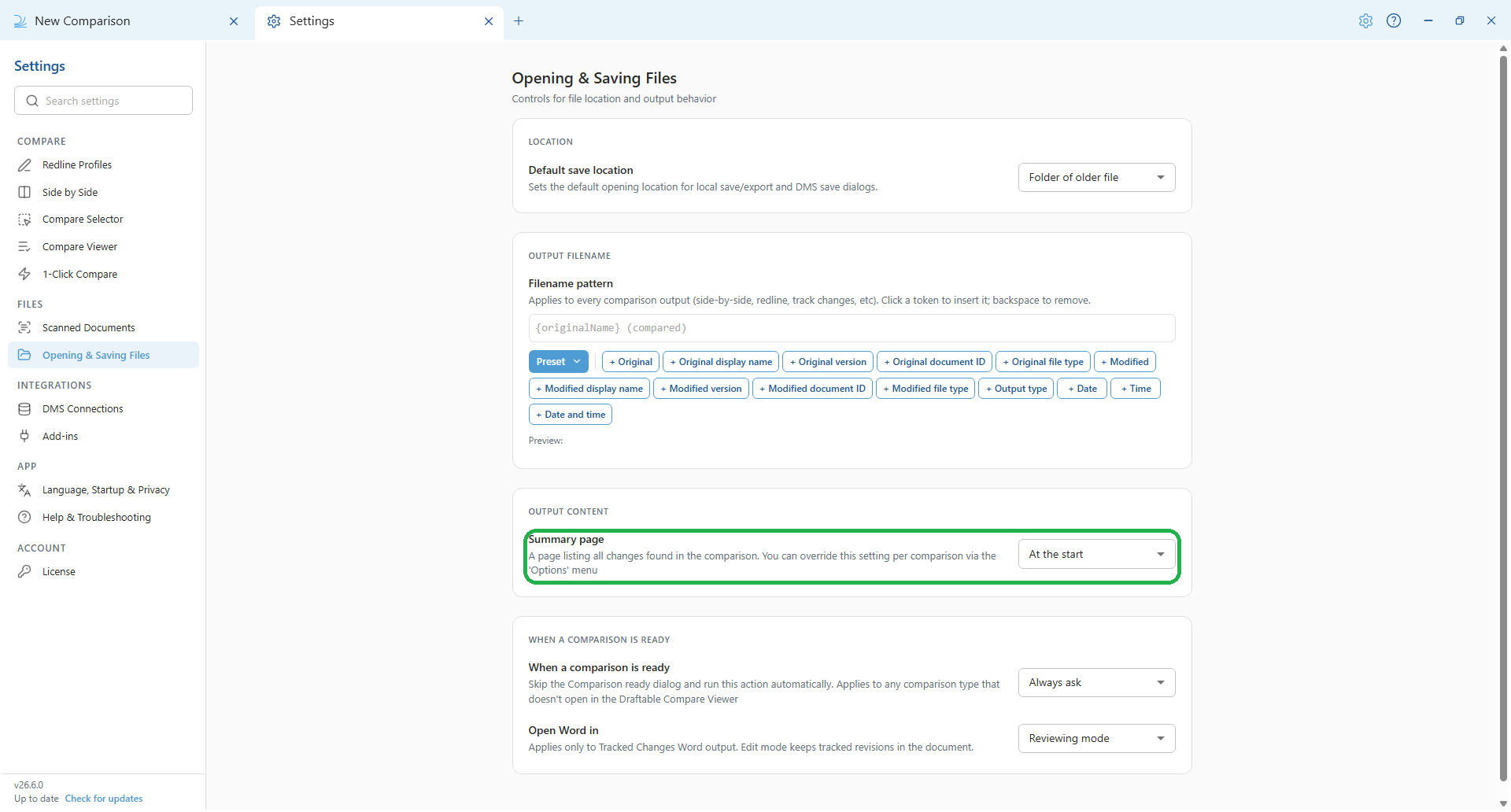
Task: Insert the Modified version token
Action: pyautogui.click(x=701, y=389)
